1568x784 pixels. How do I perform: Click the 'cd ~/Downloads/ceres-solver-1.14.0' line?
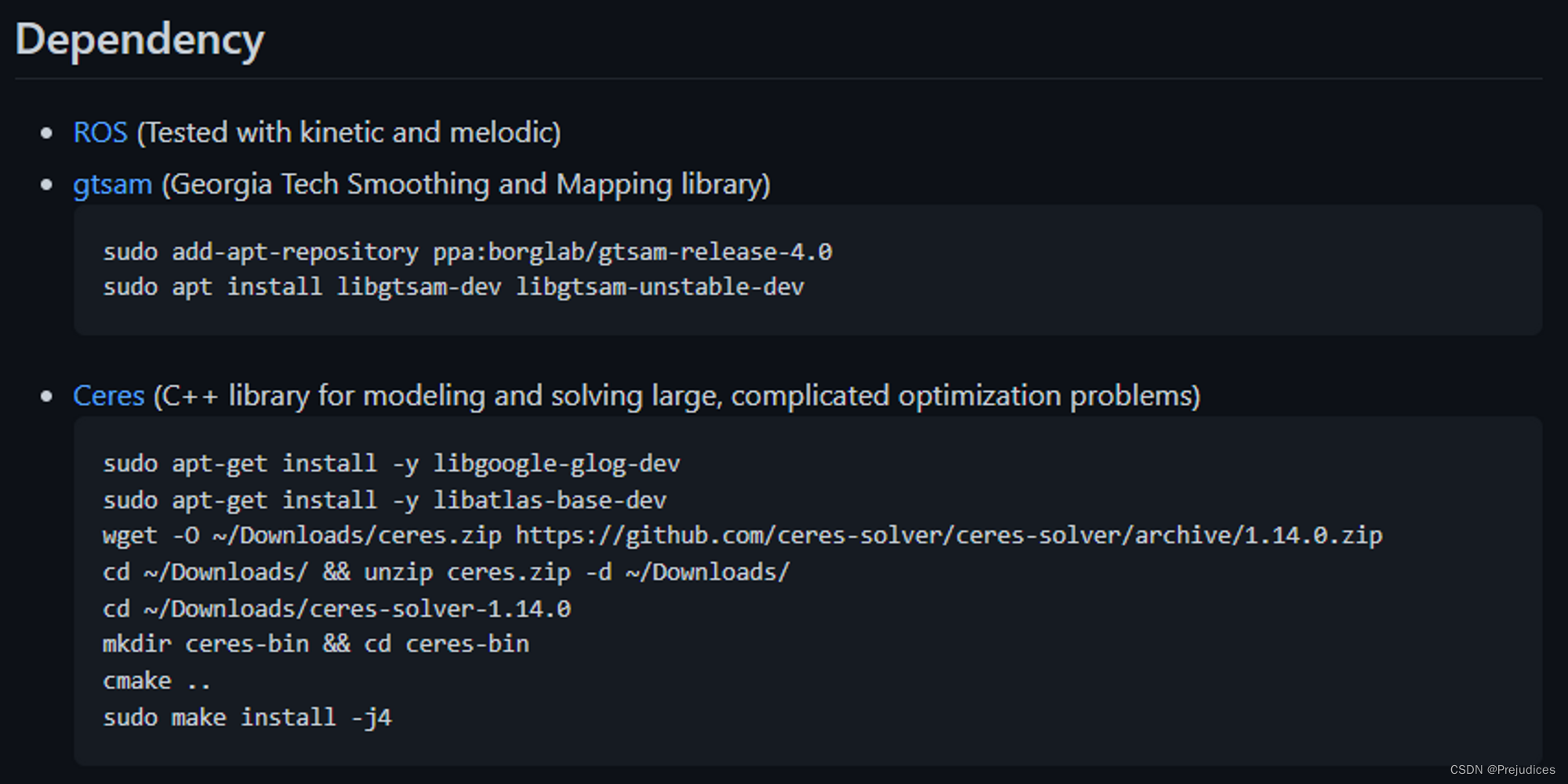point(337,609)
